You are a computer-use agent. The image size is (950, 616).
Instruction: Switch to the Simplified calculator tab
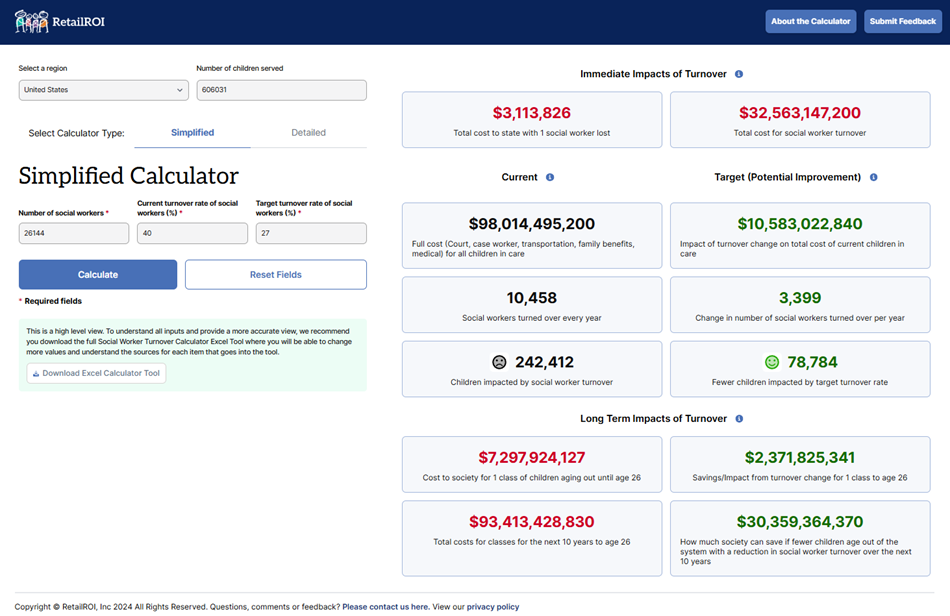192,133
